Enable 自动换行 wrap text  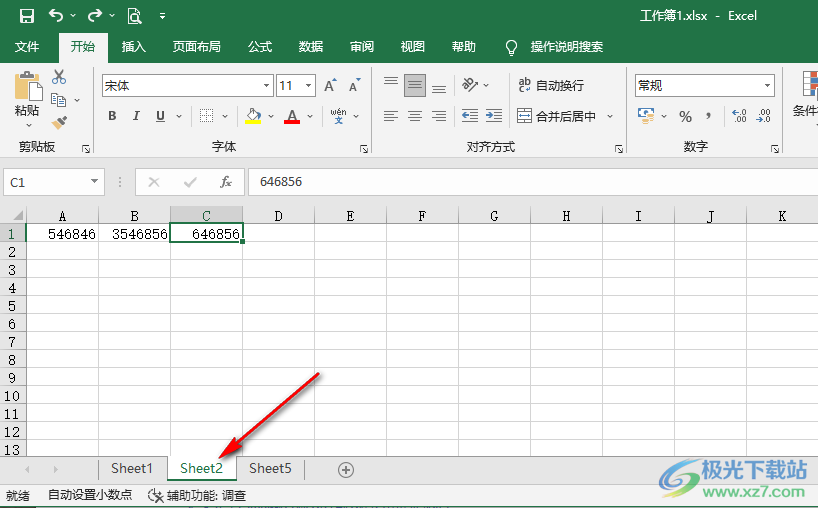[551, 85]
